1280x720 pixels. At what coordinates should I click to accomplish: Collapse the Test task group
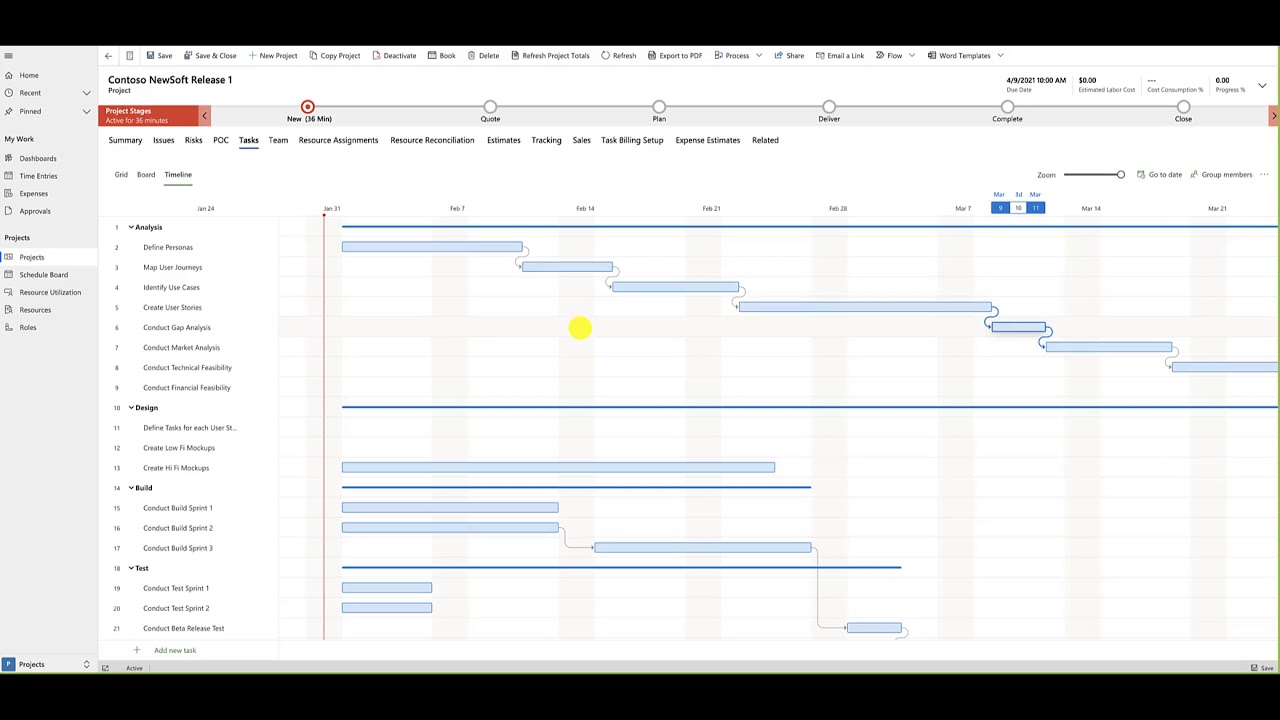click(131, 568)
